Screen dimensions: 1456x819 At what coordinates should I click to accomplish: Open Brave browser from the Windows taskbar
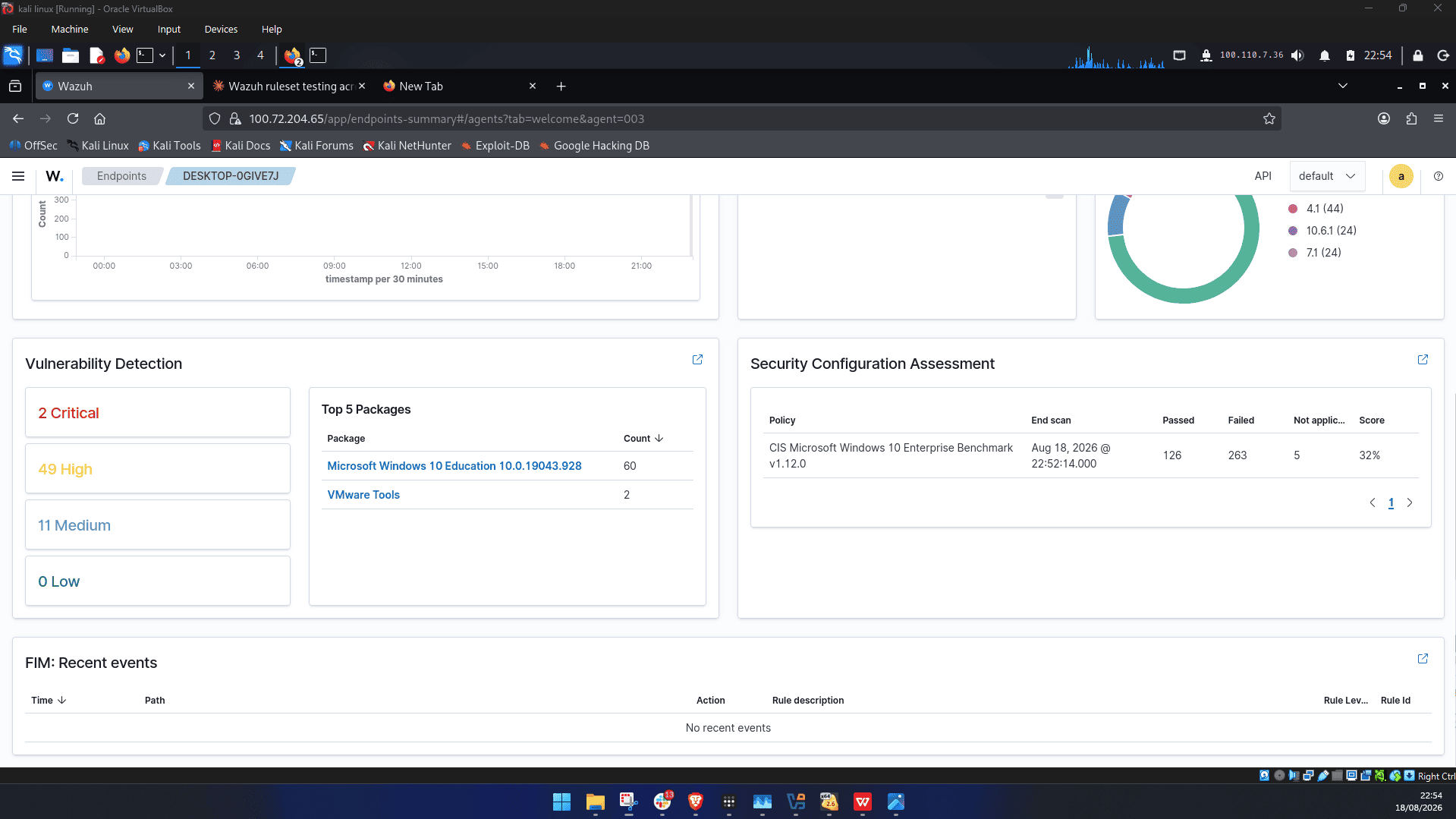pyautogui.click(x=696, y=802)
